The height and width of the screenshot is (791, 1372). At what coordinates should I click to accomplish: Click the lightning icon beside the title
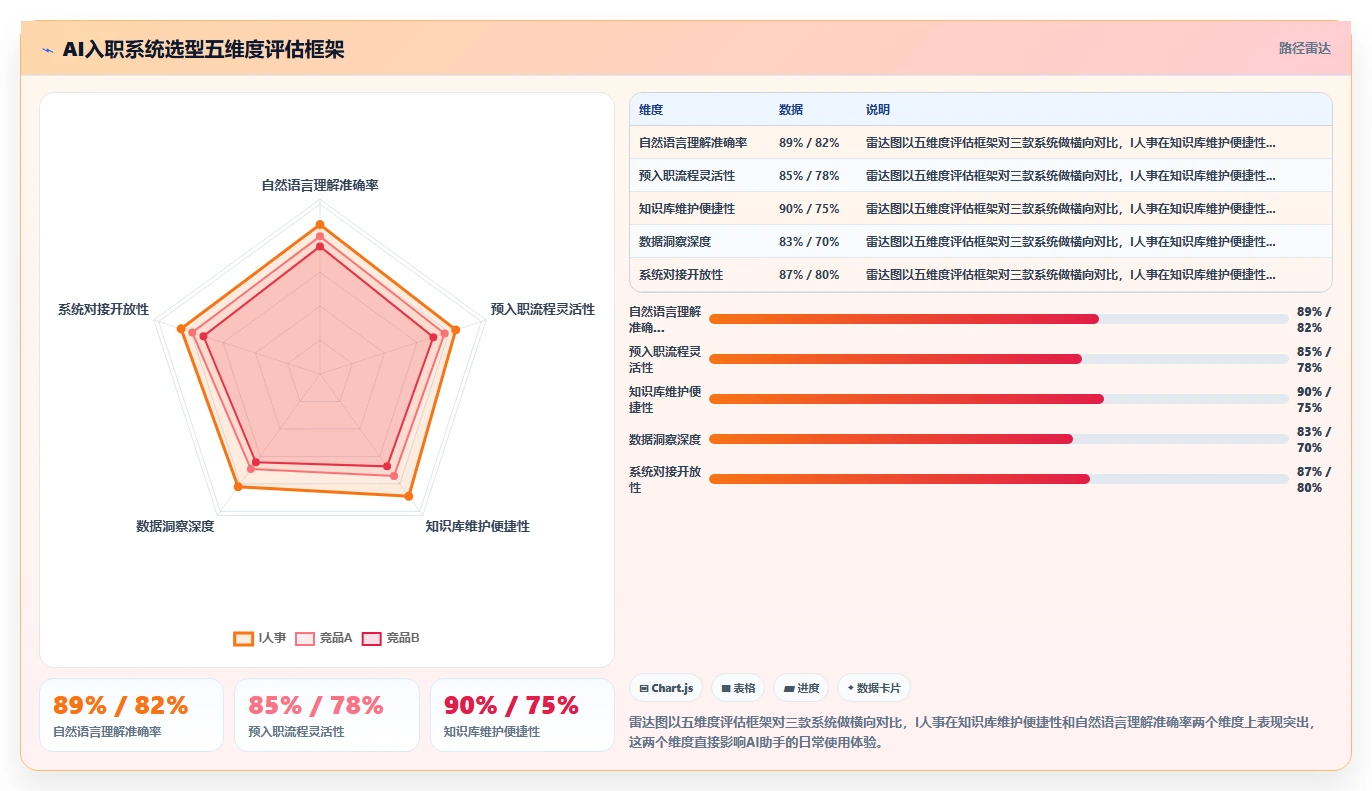[x=48, y=50]
